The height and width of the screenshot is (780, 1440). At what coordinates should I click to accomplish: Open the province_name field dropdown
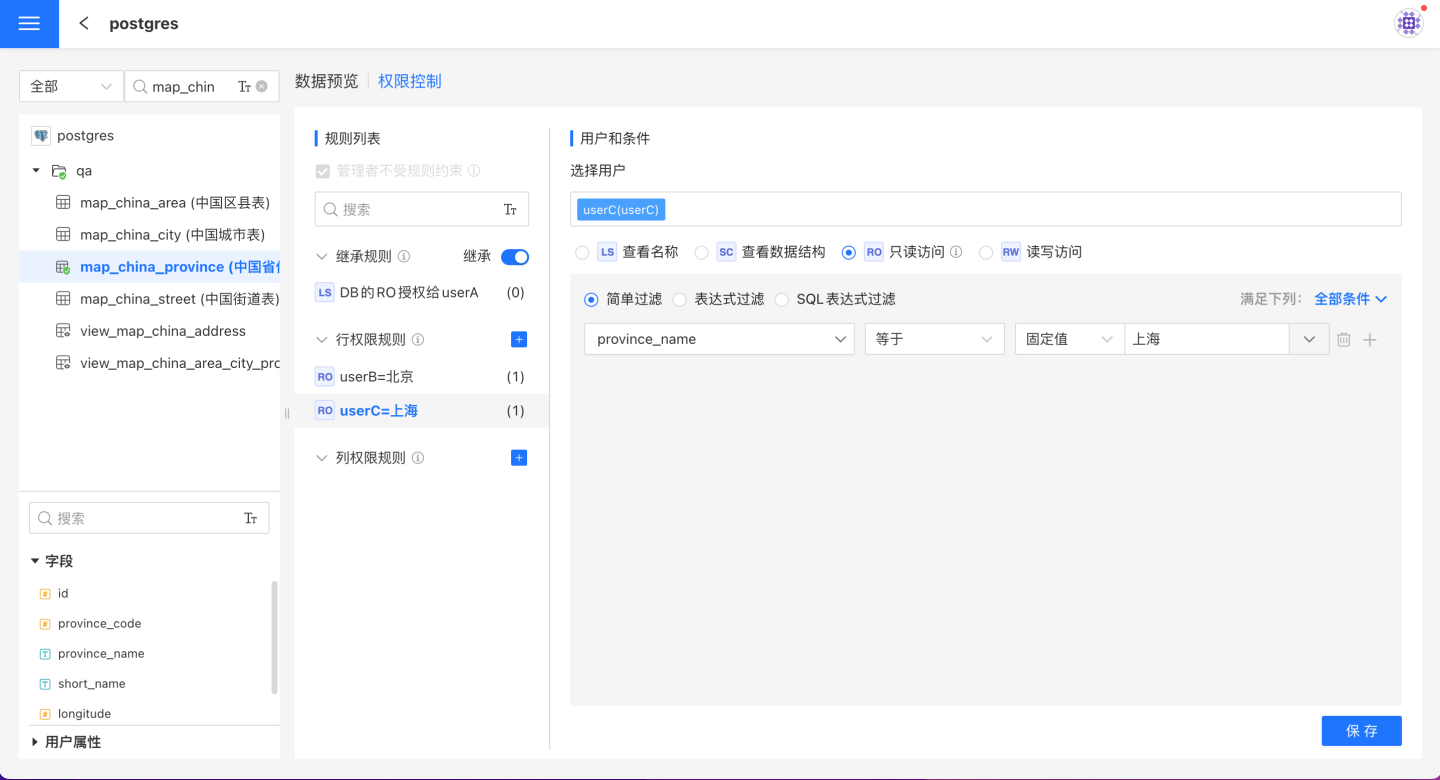(x=719, y=340)
